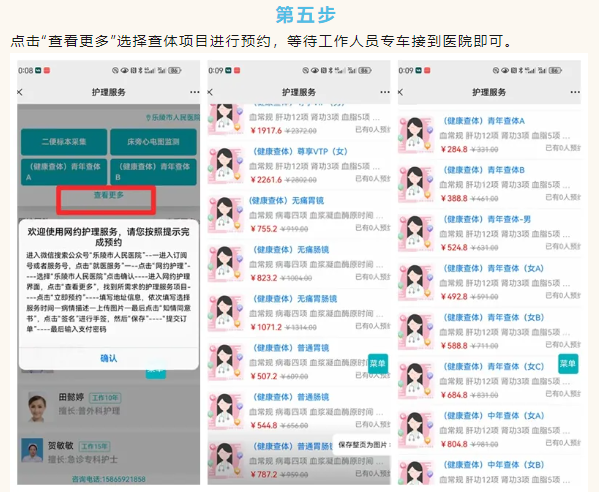This screenshot has height=492, width=599.
Task: Close the left 护理服务 screen with X
Action: pos(20,92)
